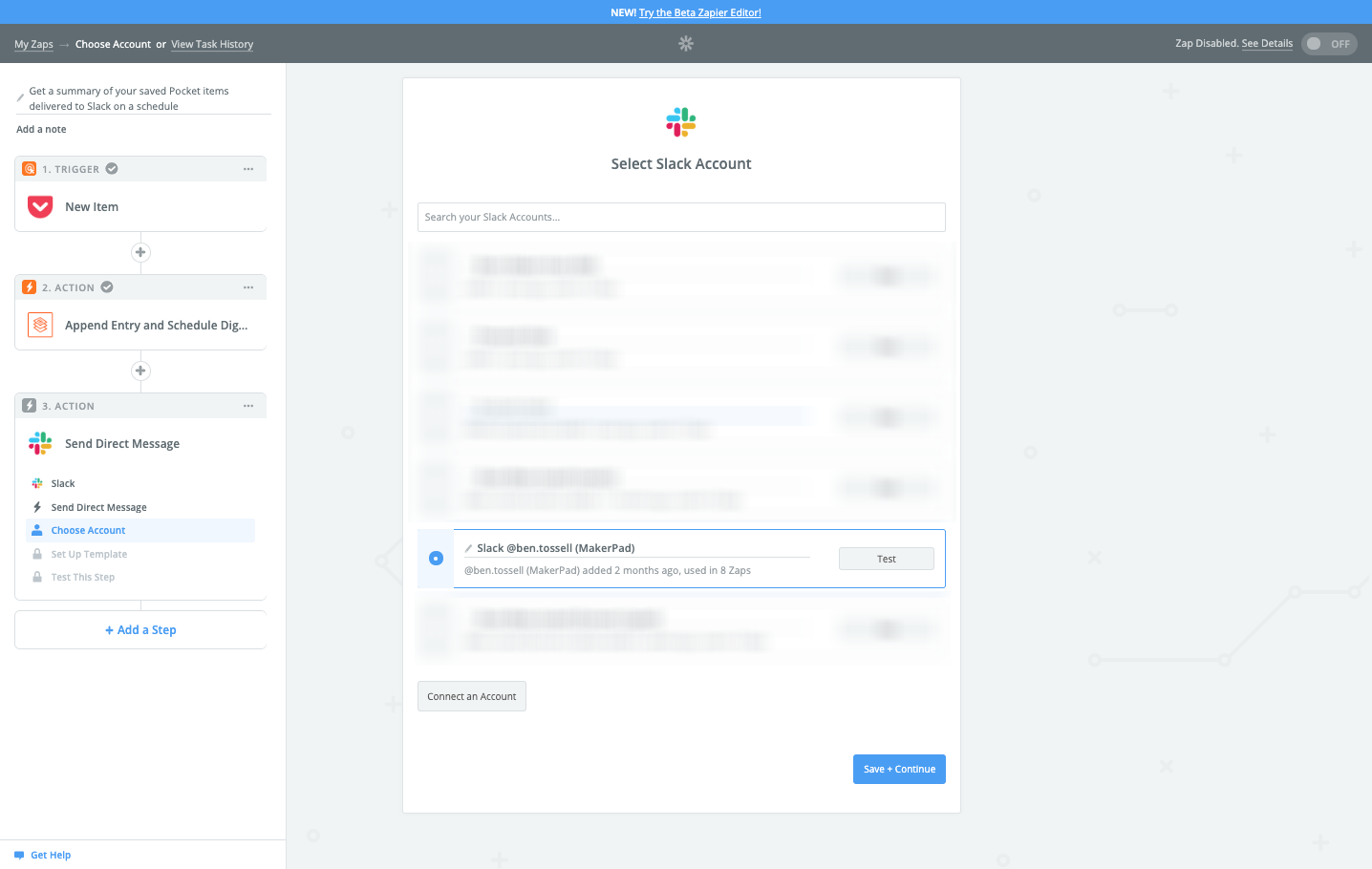Click the Zap Disabled status text
Screen dimensions: 1372x869
pos(1207,44)
